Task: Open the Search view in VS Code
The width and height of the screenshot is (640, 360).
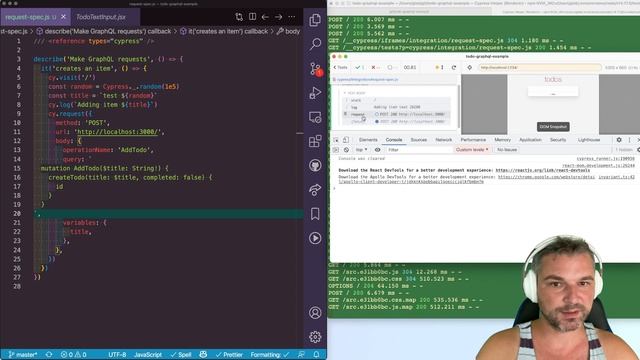Action: (x=315, y=44)
